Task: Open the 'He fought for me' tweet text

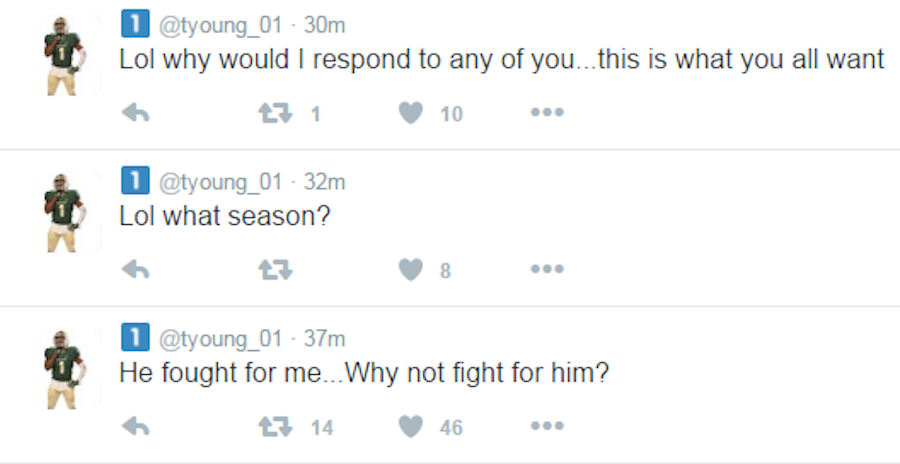Action: click(x=364, y=374)
